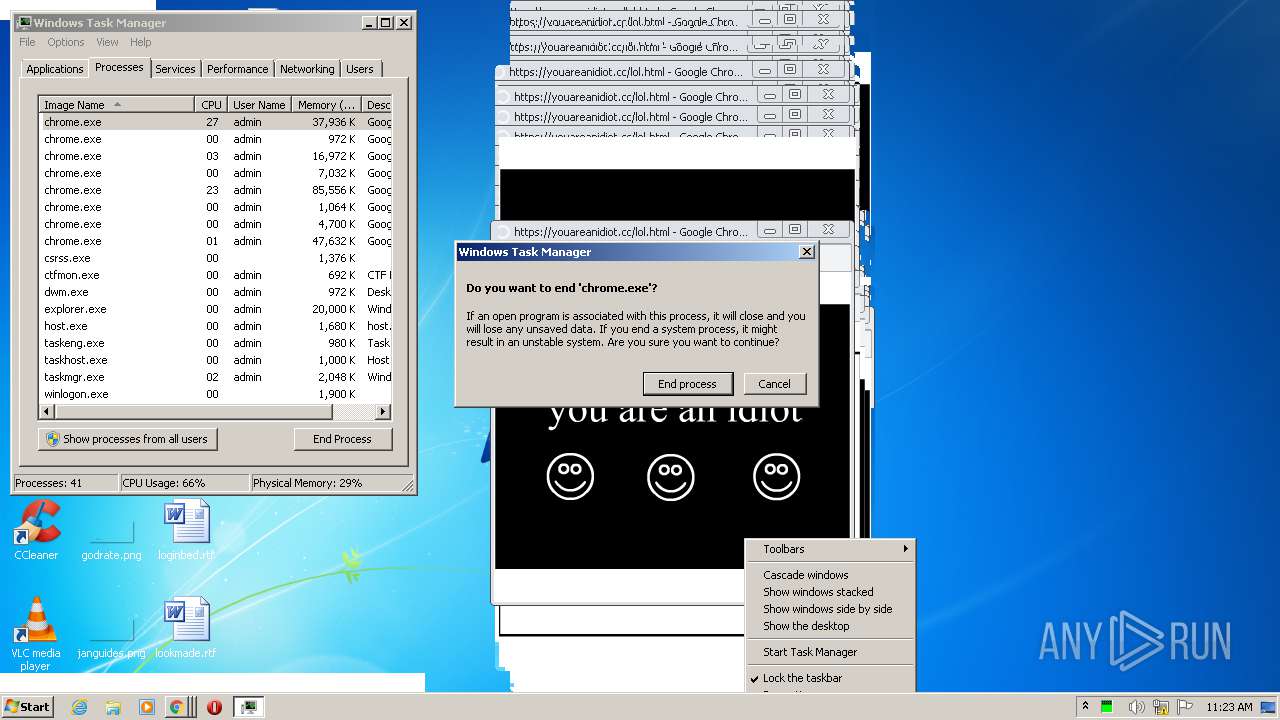Select the lookmade.rtf desktop file

pyautogui.click(x=186, y=628)
